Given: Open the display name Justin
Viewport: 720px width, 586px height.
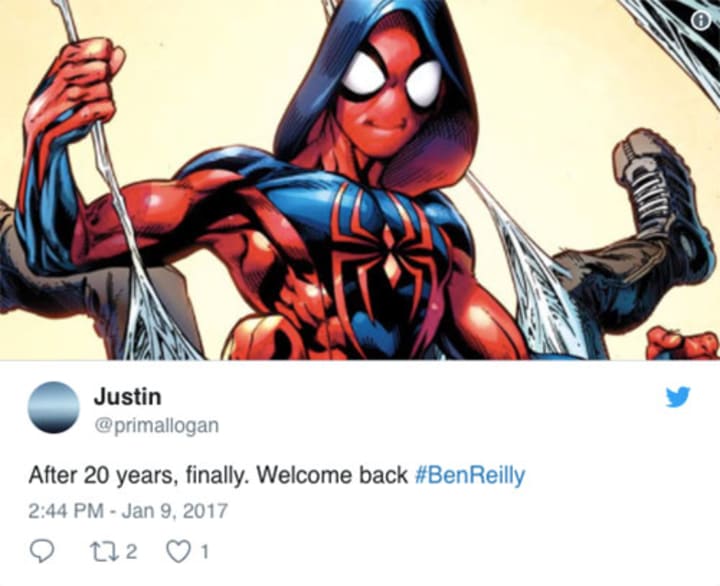Looking at the screenshot, I should click(x=128, y=397).
